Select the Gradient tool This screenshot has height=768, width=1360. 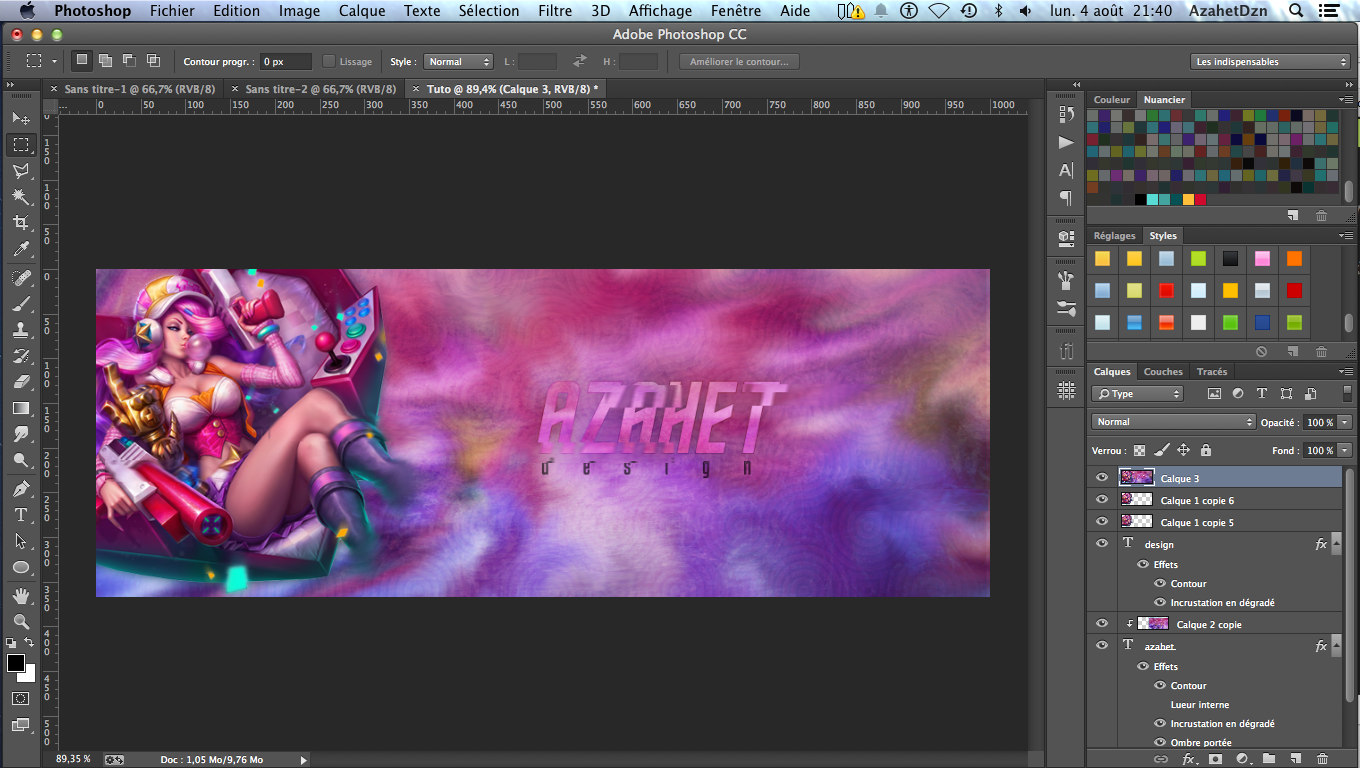20,408
